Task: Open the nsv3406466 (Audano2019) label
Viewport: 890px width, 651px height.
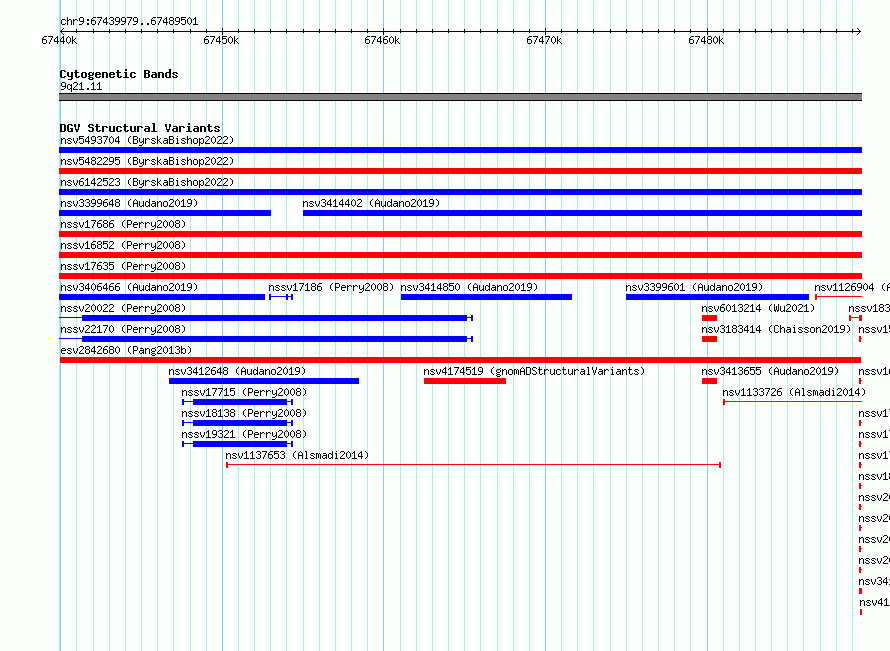Action: (129, 287)
